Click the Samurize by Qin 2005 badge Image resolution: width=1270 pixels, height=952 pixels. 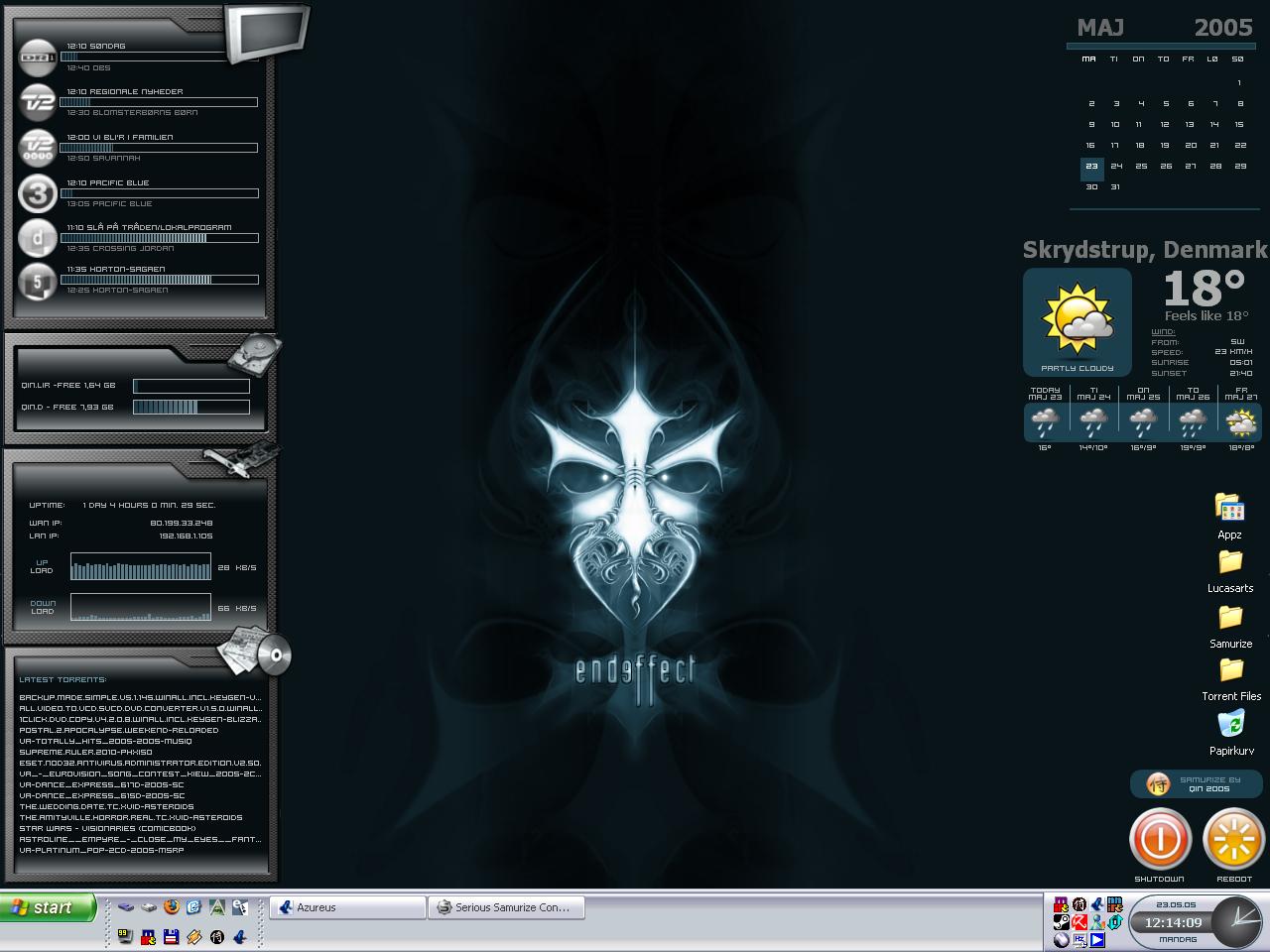click(x=1196, y=784)
